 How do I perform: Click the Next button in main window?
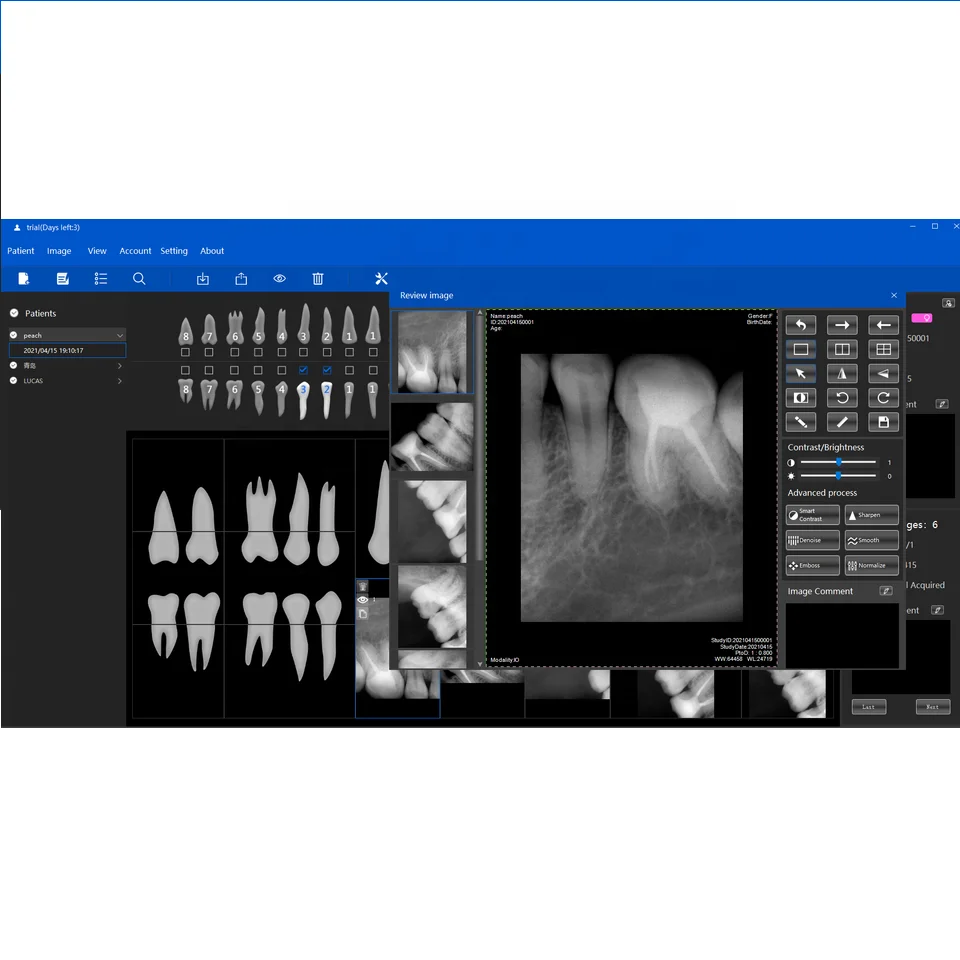(x=932, y=707)
